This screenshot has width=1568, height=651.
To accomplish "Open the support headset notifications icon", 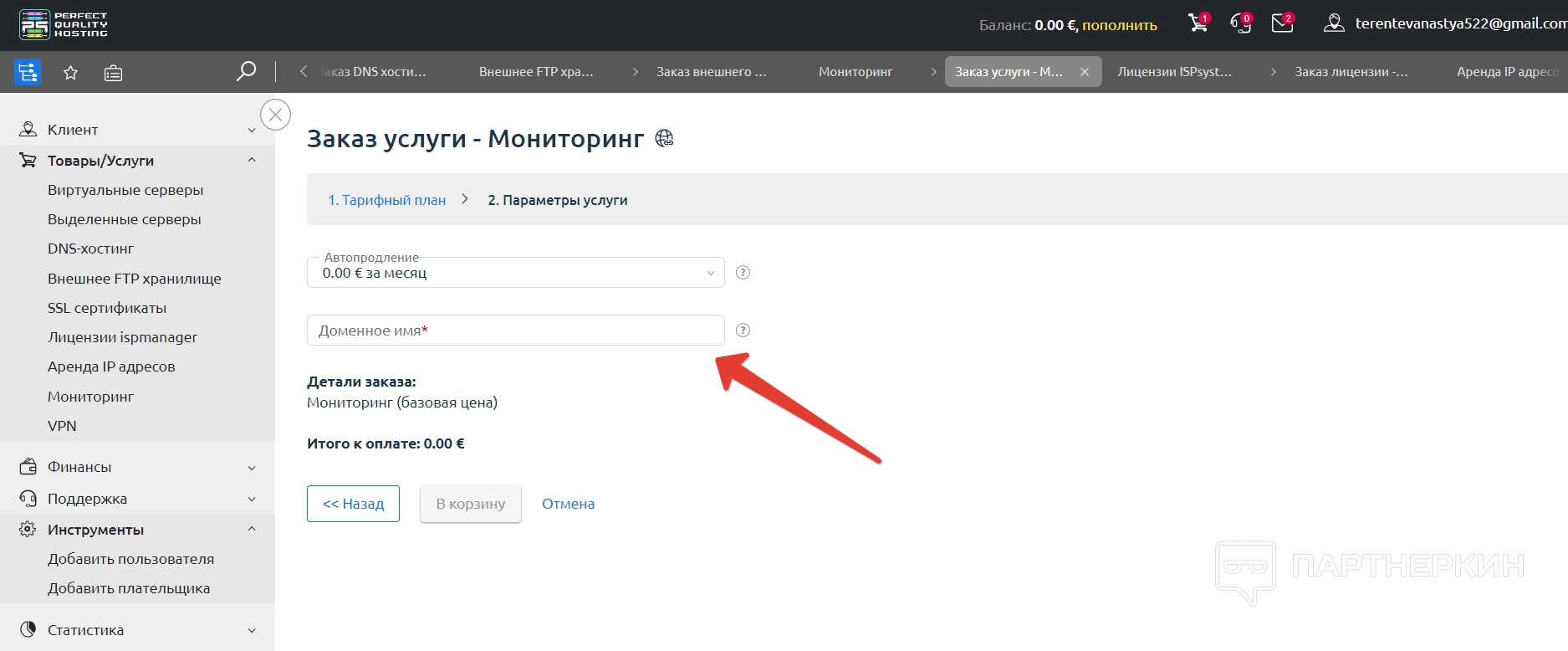I will pyautogui.click(x=1241, y=23).
